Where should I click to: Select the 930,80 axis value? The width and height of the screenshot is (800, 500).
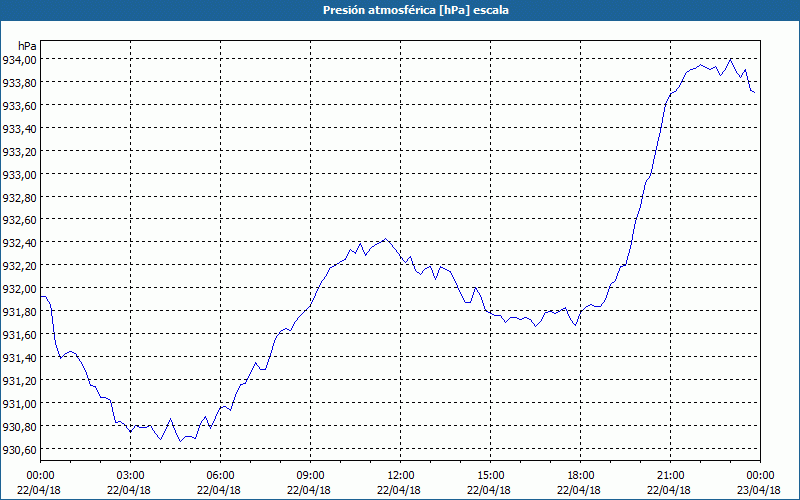[x=19, y=427]
